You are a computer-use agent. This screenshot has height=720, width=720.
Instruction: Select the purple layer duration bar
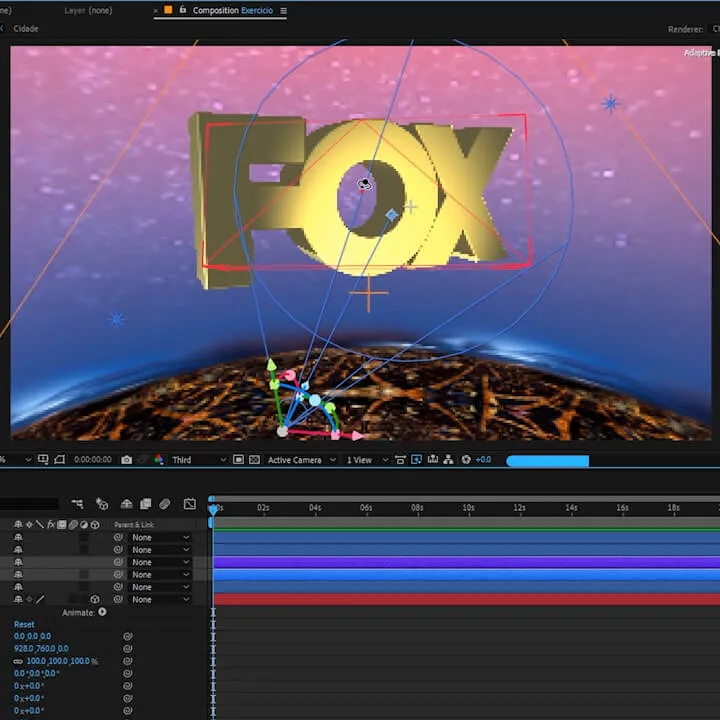click(x=467, y=562)
